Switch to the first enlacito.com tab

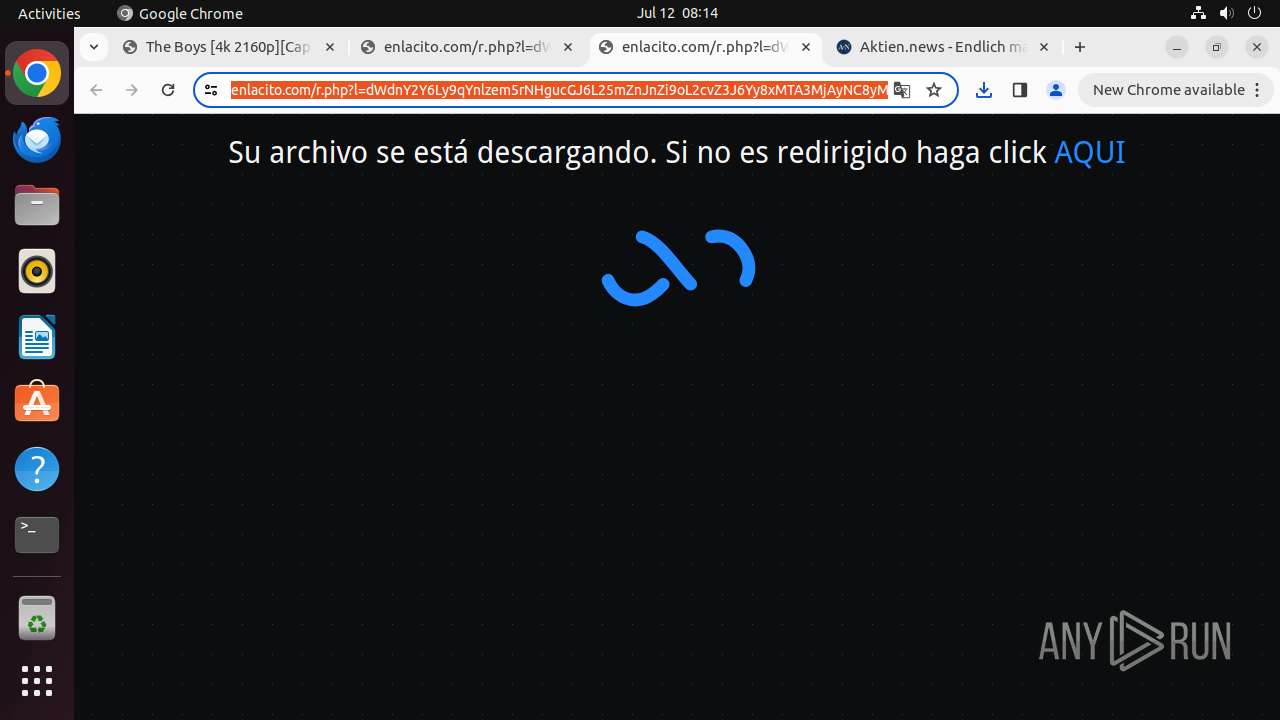[467, 47]
